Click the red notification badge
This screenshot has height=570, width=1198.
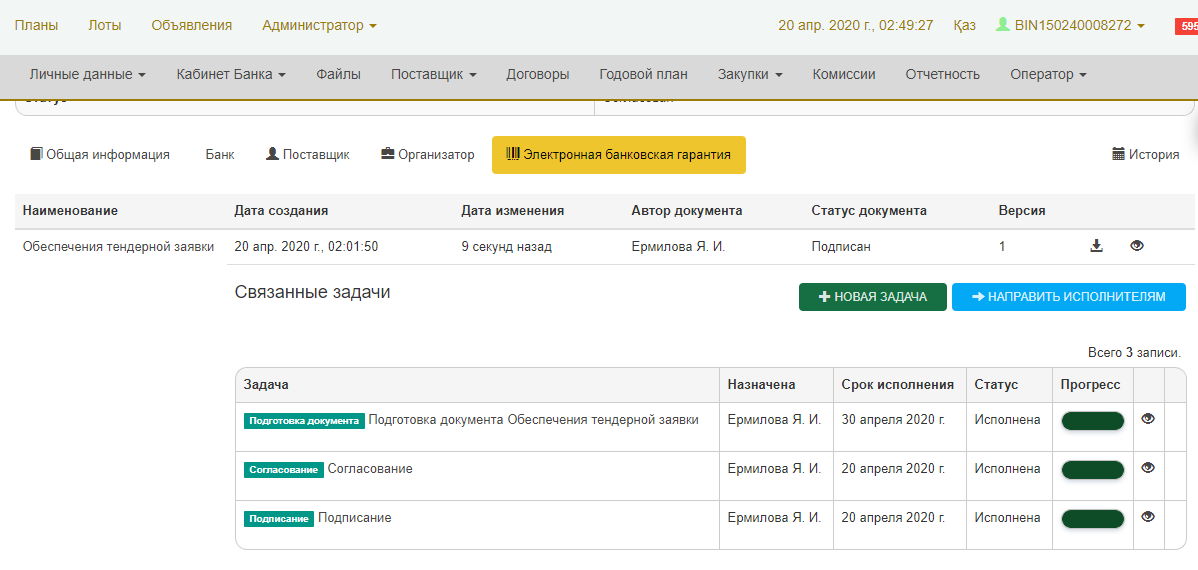1186,26
